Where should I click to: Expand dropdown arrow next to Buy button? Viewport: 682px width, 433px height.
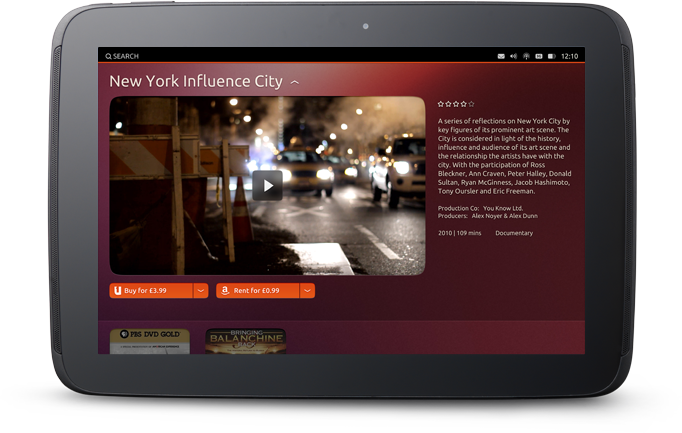[201, 290]
